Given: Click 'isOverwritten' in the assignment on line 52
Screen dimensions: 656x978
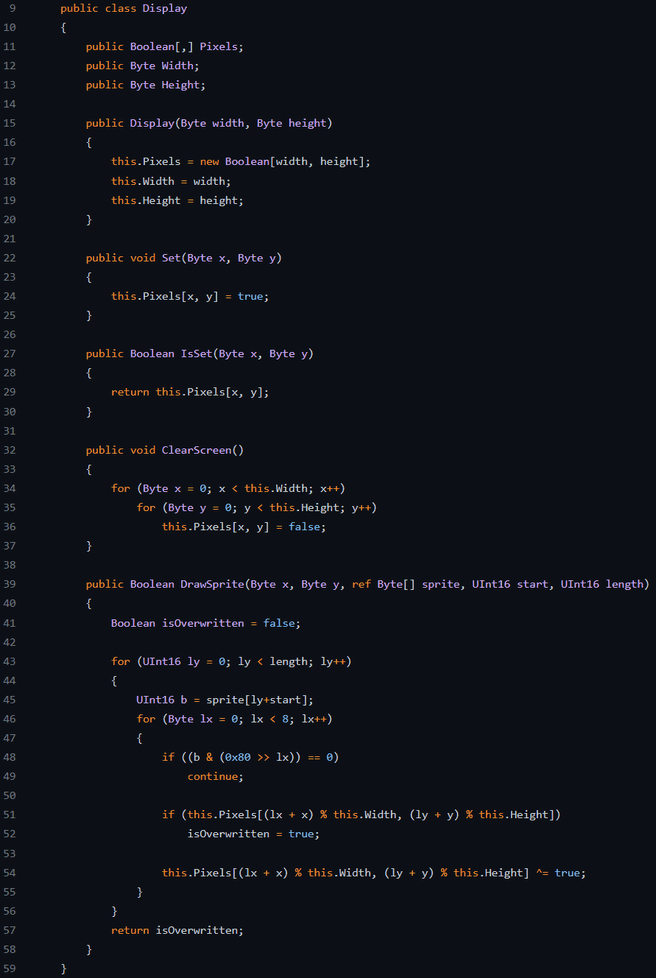Looking at the screenshot, I should click(x=228, y=834).
